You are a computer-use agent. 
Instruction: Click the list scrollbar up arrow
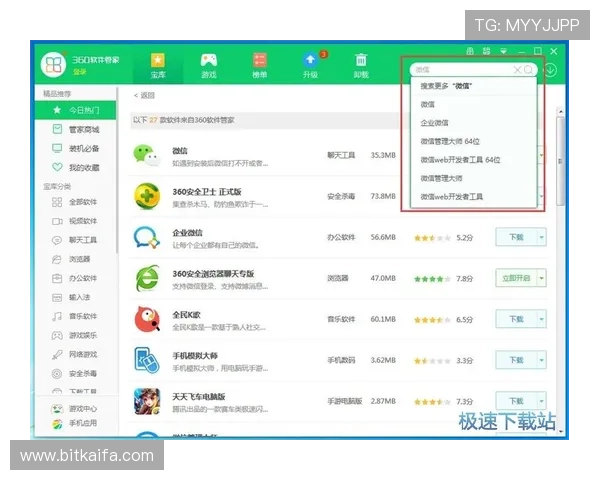[x=561, y=111]
